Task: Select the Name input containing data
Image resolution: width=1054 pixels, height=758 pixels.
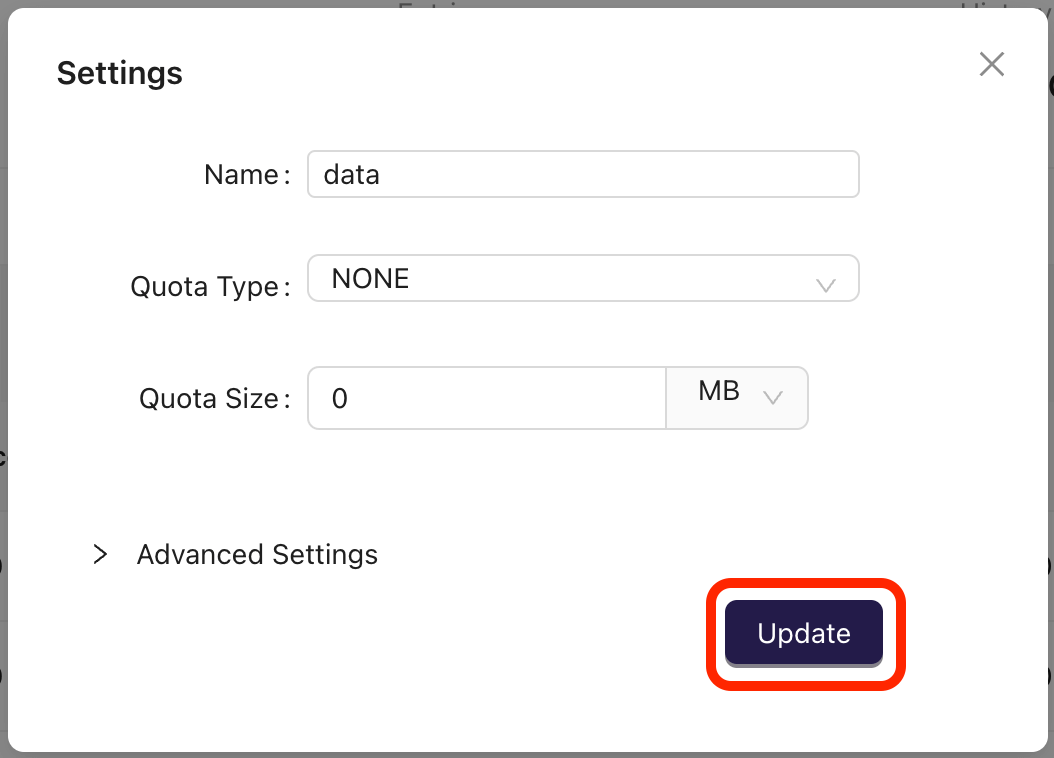Action: coord(584,173)
